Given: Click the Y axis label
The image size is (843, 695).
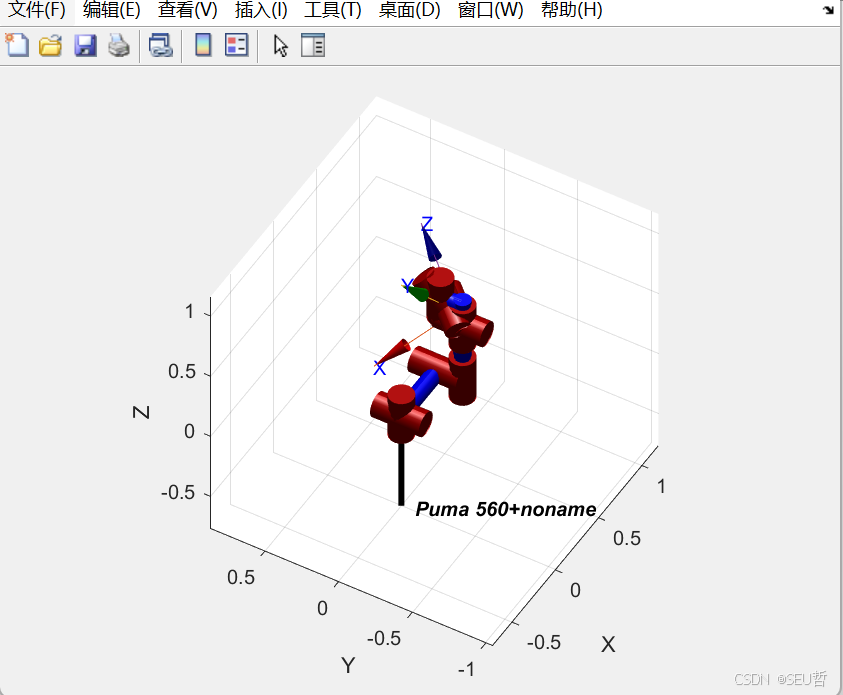Looking at the screenshot, I should pyautogui.click(x=348, y=665).
